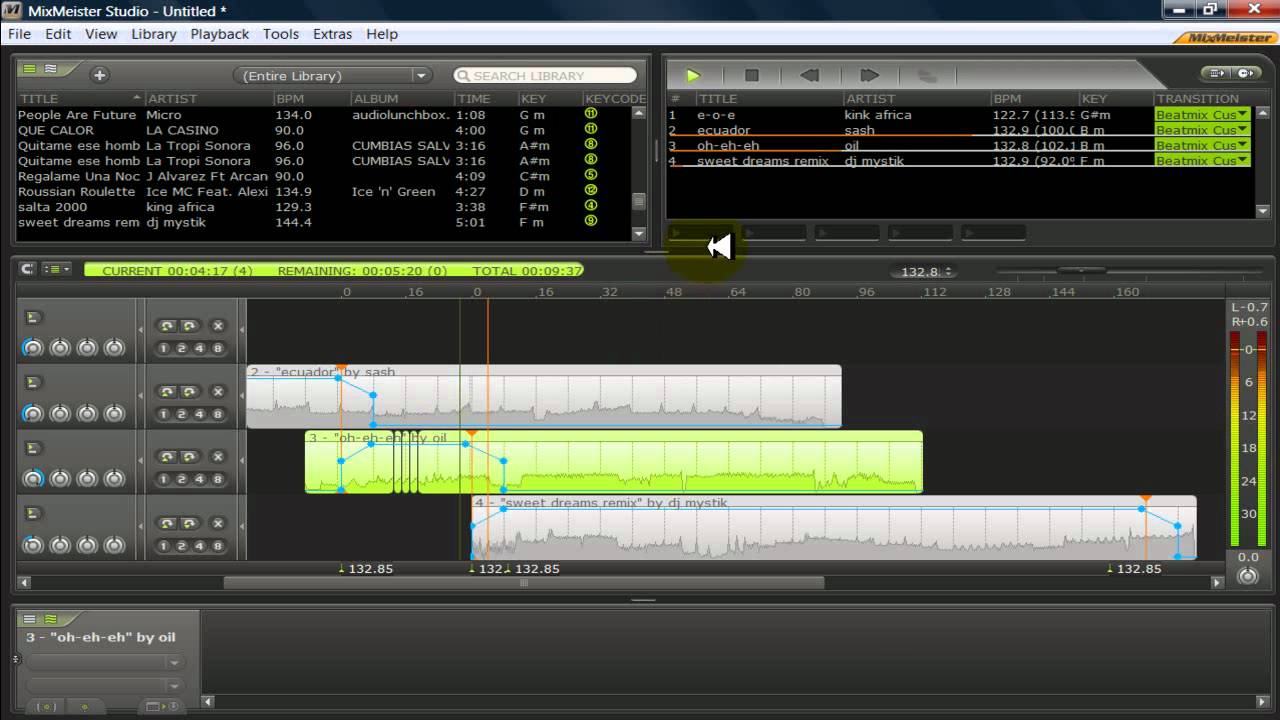Toggle list view in bottom track panel
The width and height of the screenshot is (1280, 720).
coord(30,619)
